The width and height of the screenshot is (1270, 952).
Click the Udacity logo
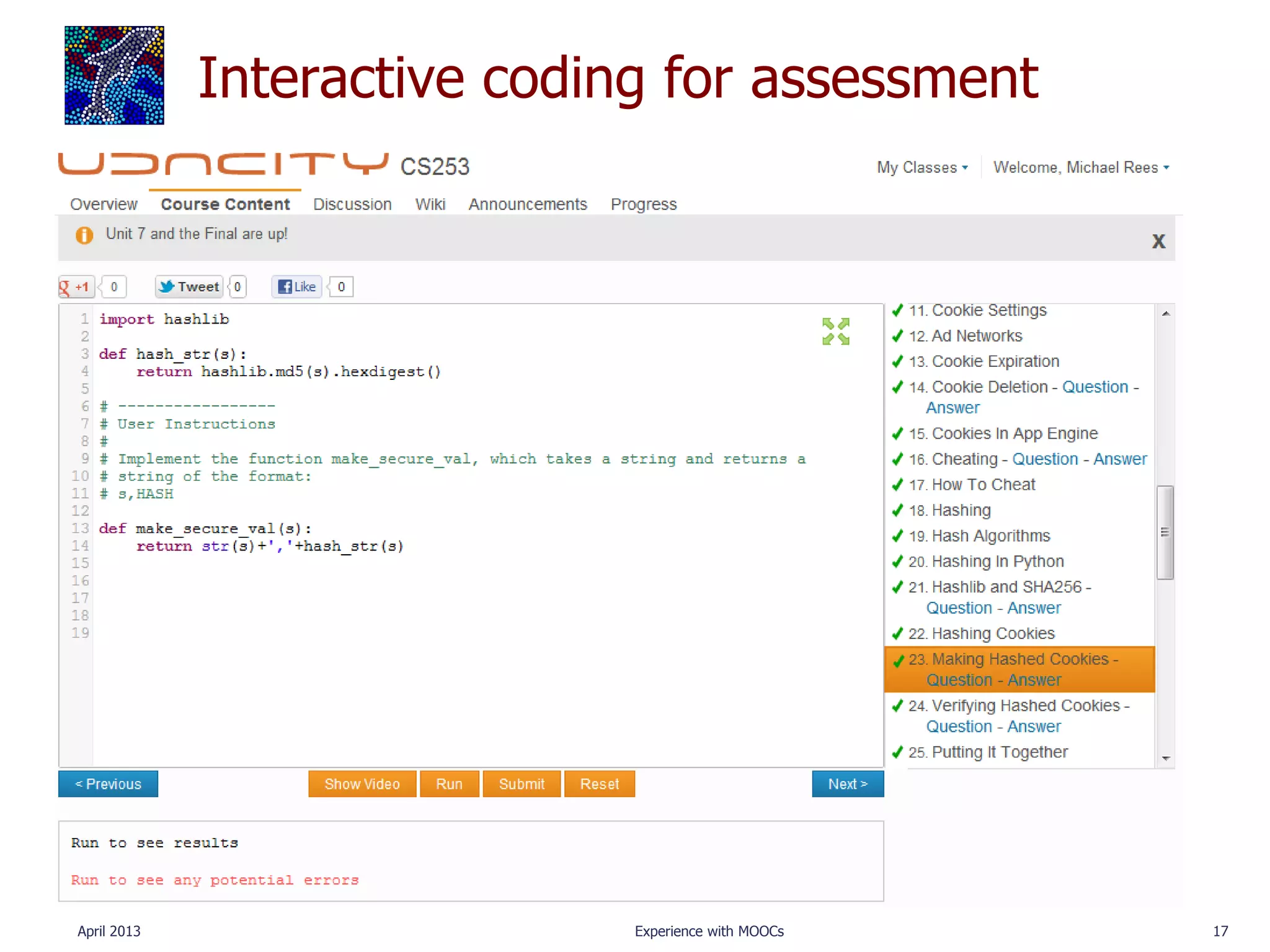pos(224,164)
